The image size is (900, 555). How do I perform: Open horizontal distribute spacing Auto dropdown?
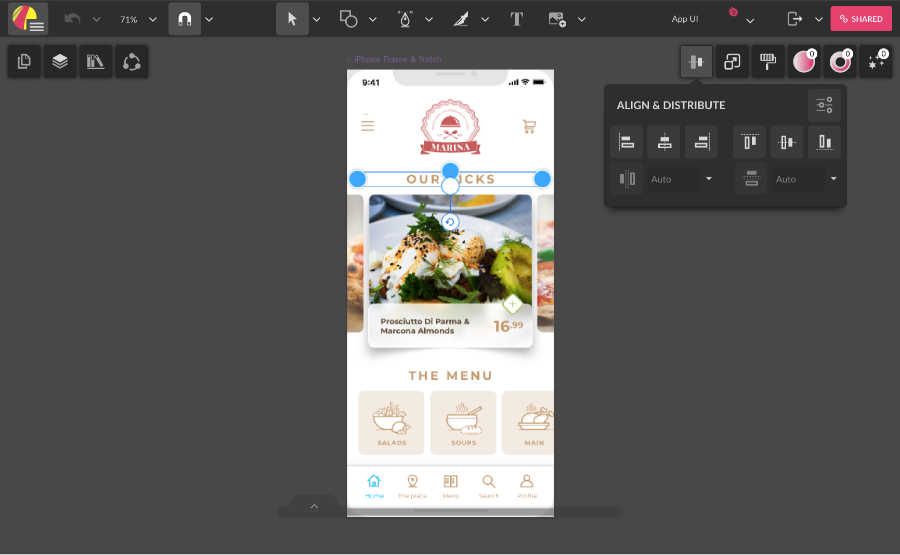pyautogui.click(x=709, y=179)
